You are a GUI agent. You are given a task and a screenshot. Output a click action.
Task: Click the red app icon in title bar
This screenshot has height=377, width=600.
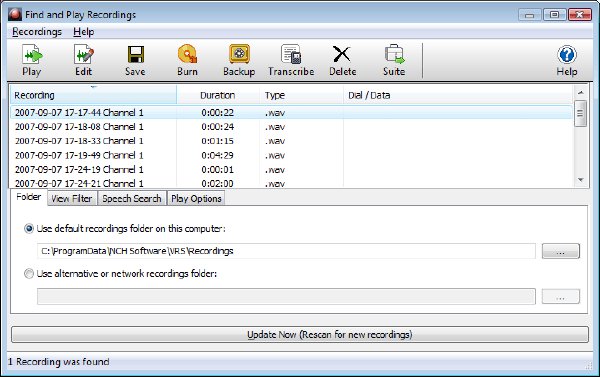tap(15, 14)
